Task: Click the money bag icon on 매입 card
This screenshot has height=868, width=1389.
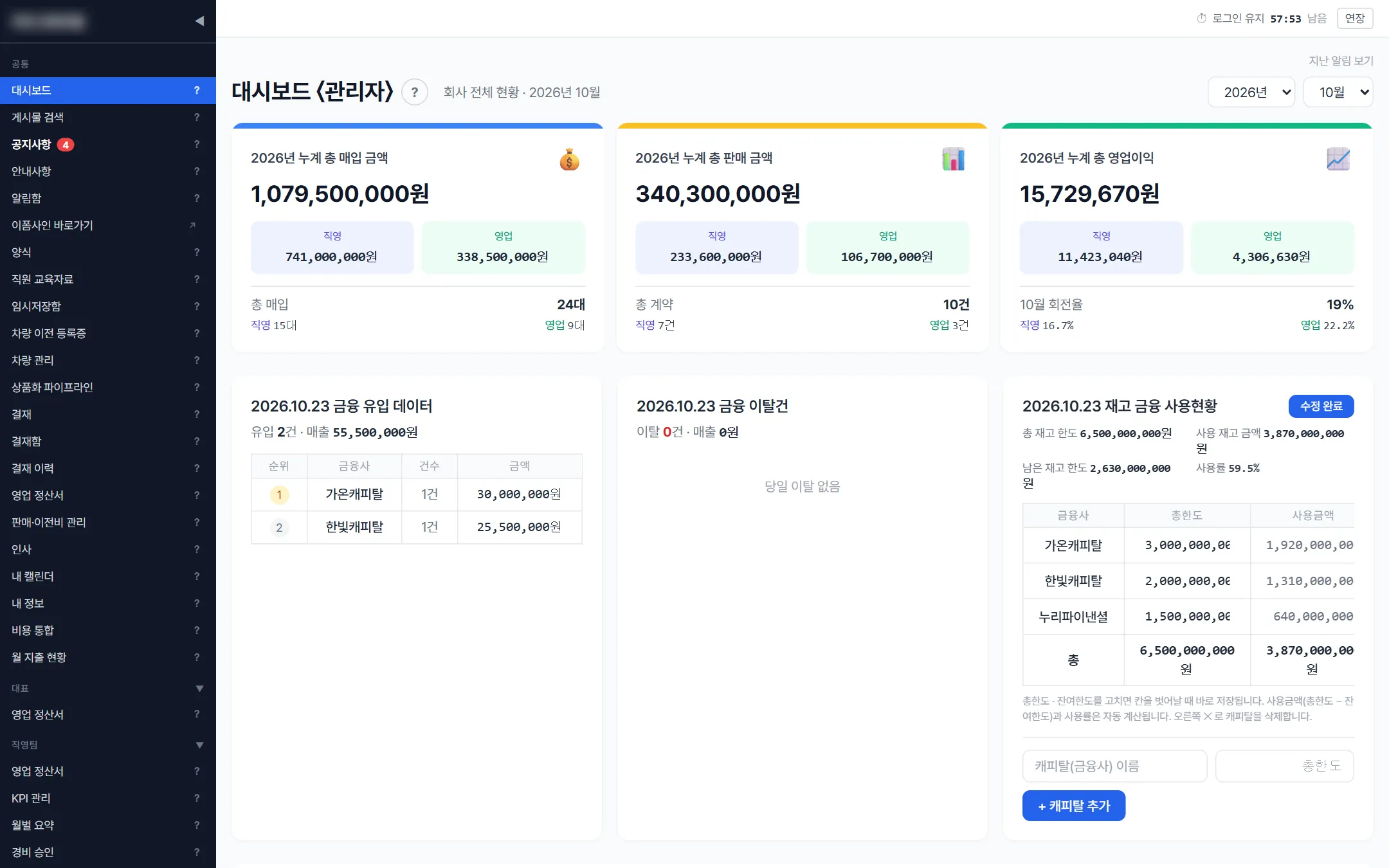Action: [569, 159]
